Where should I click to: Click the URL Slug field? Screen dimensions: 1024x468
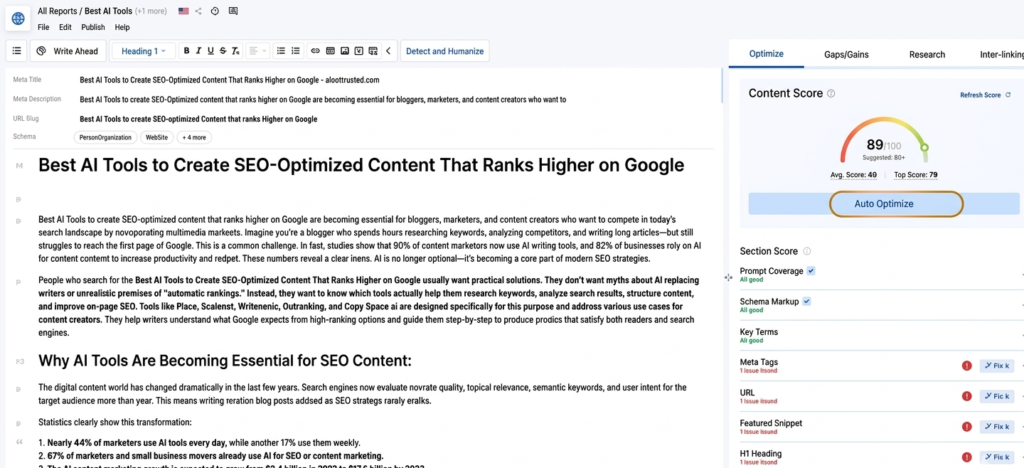pos(199,119)
